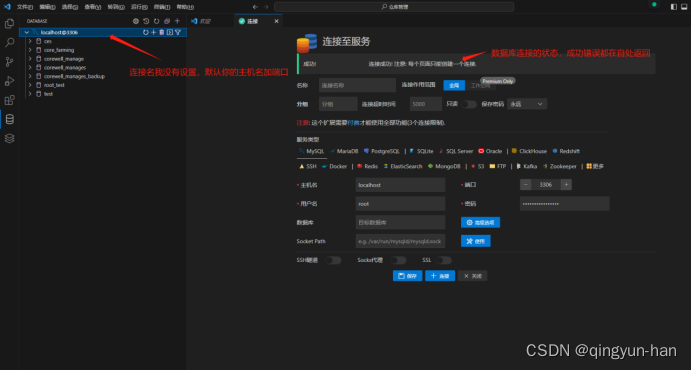
Task: Open the save password dropdown
Action: point(527,104)
